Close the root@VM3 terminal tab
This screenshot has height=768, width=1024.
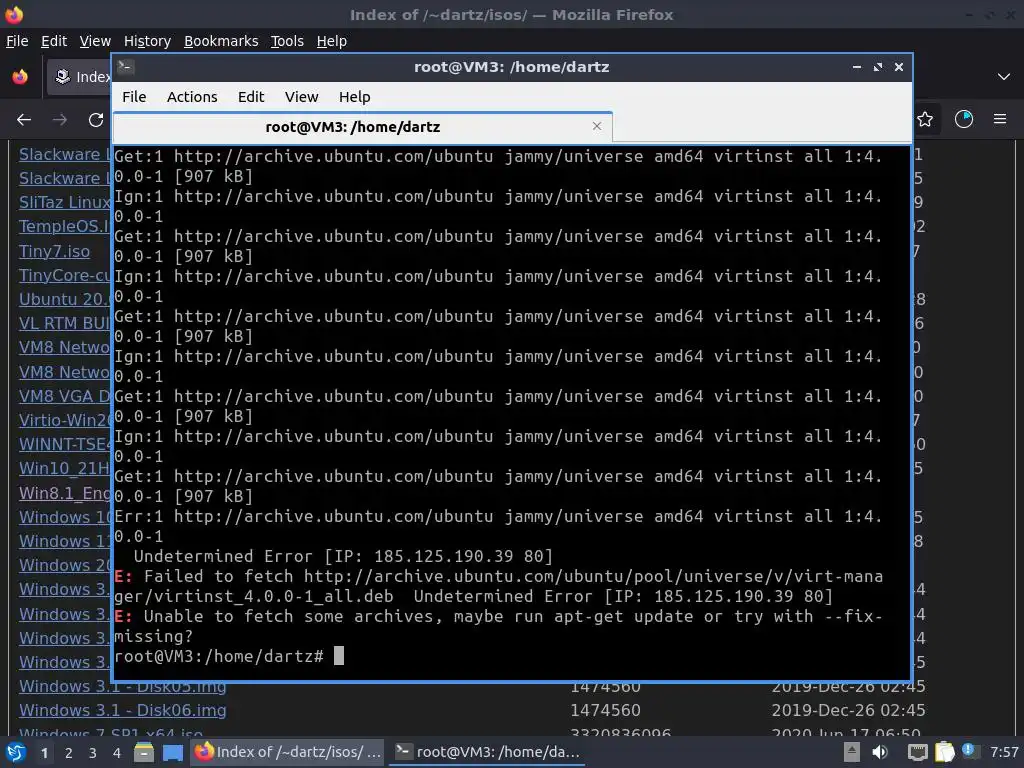[597, 126]
